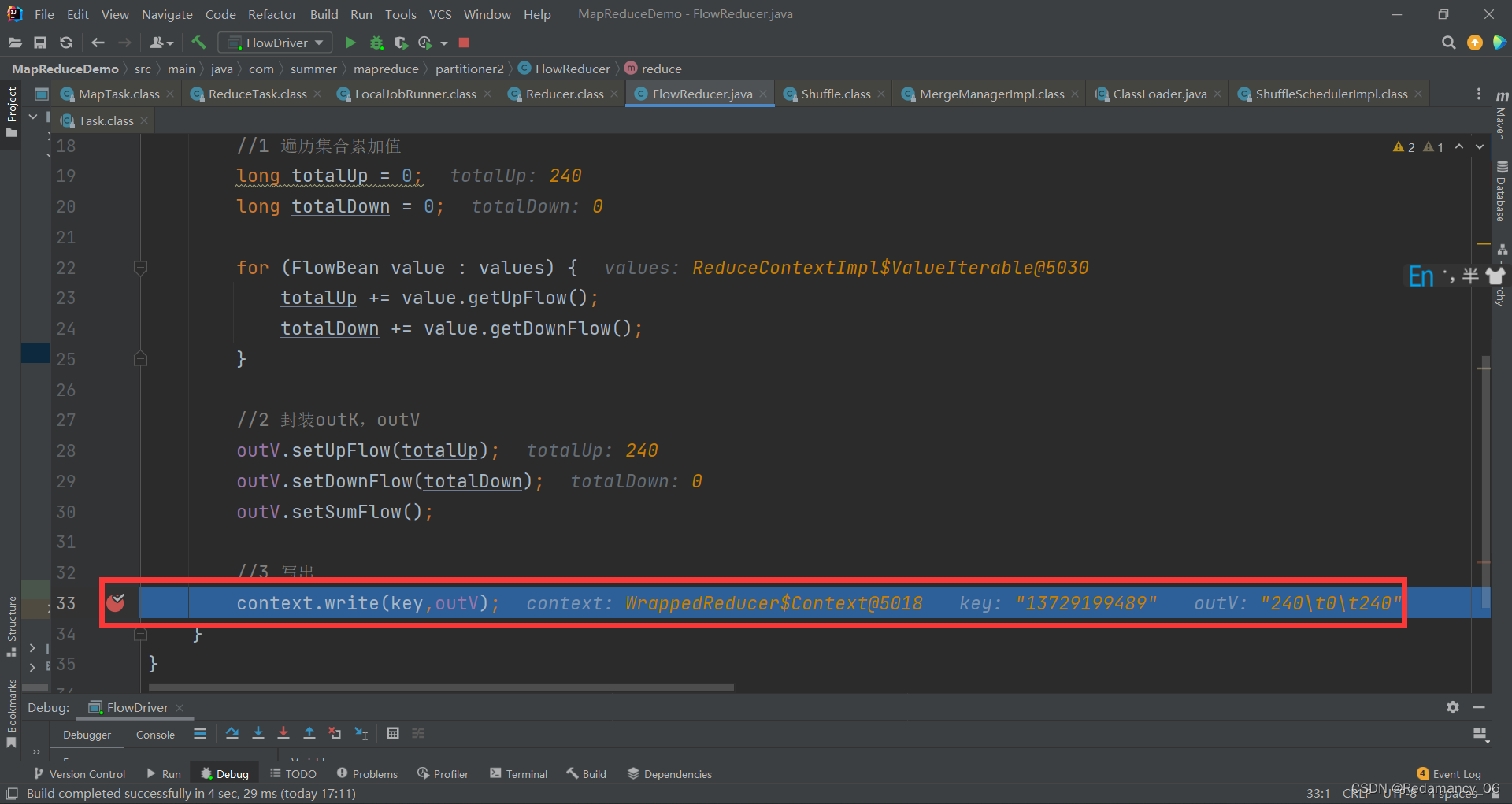Open the Refactor menu

tap(272, 14)
